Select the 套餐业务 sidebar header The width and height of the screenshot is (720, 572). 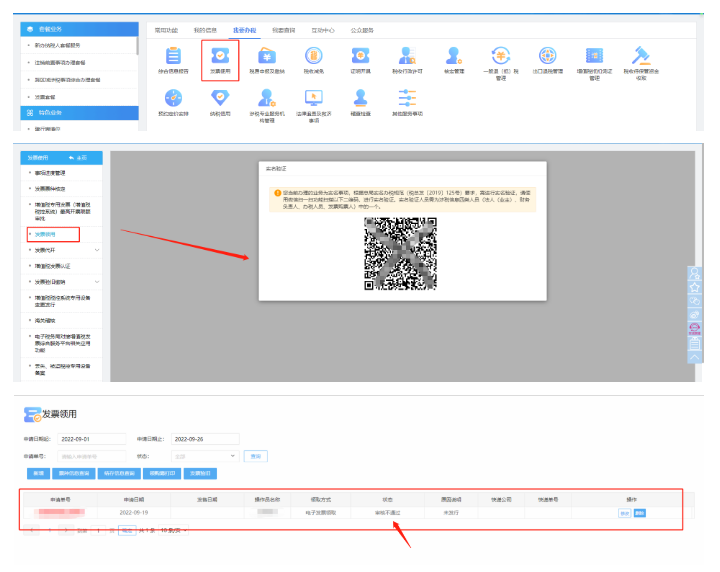(79, 29)
